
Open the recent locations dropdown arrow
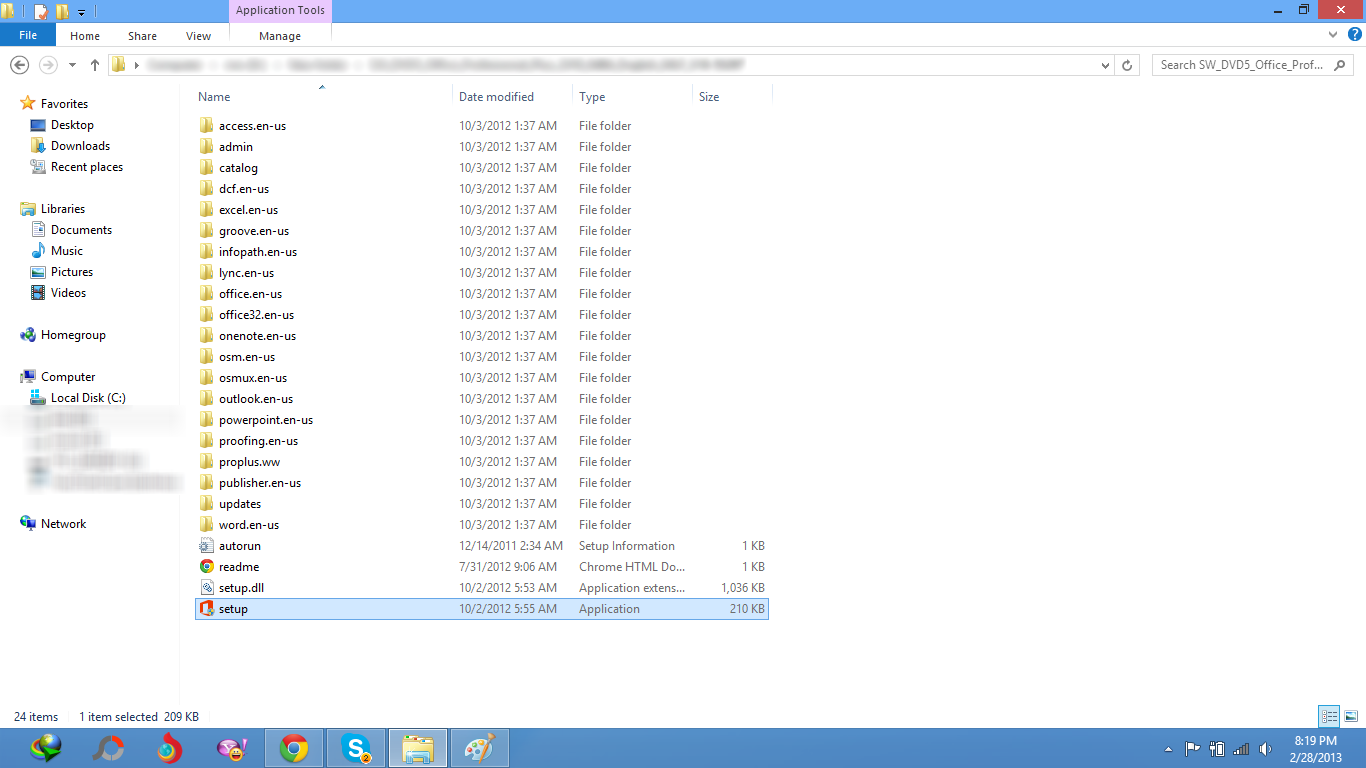[x=72, y=65]
